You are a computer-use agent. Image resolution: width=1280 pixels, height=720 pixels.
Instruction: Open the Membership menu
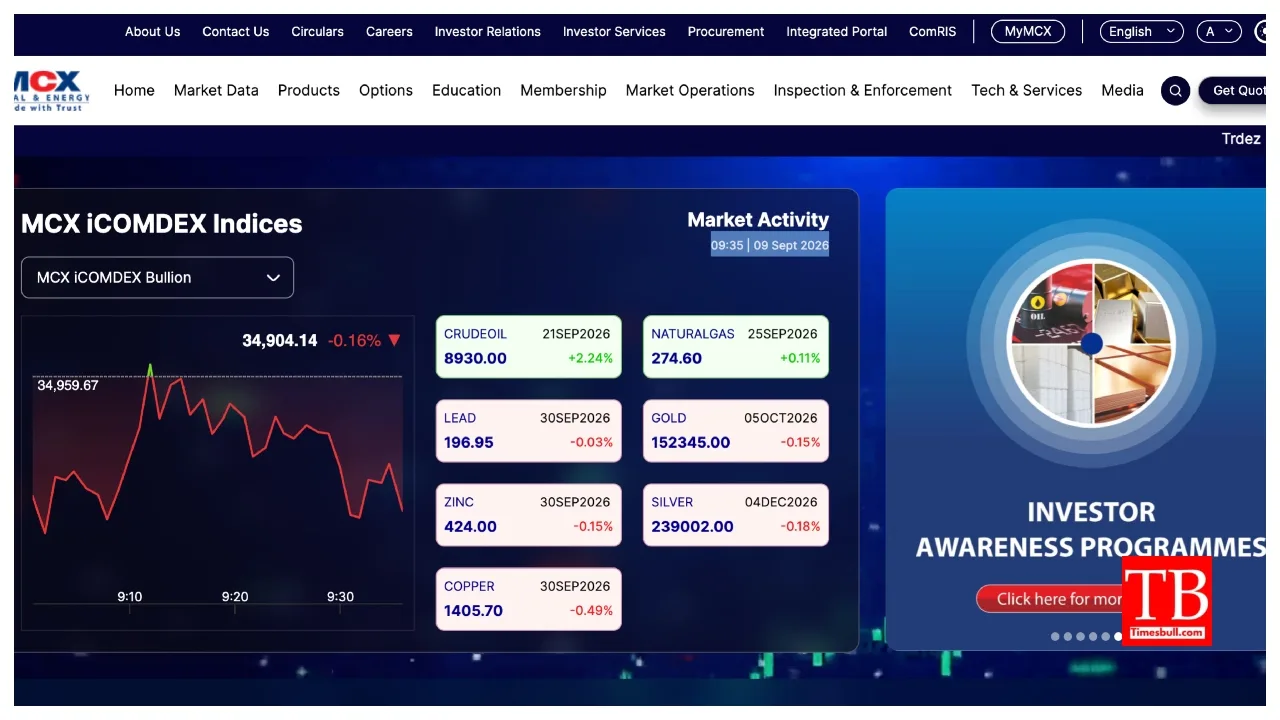point(563,90)
